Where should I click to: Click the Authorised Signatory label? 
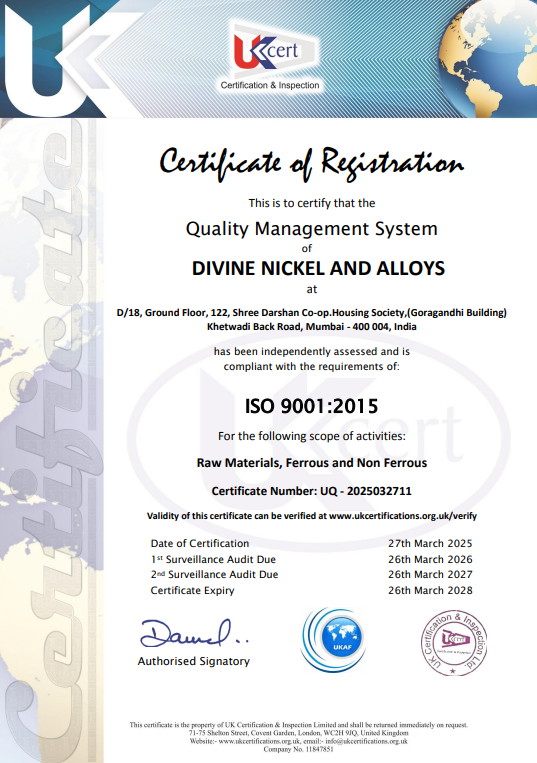194,661
